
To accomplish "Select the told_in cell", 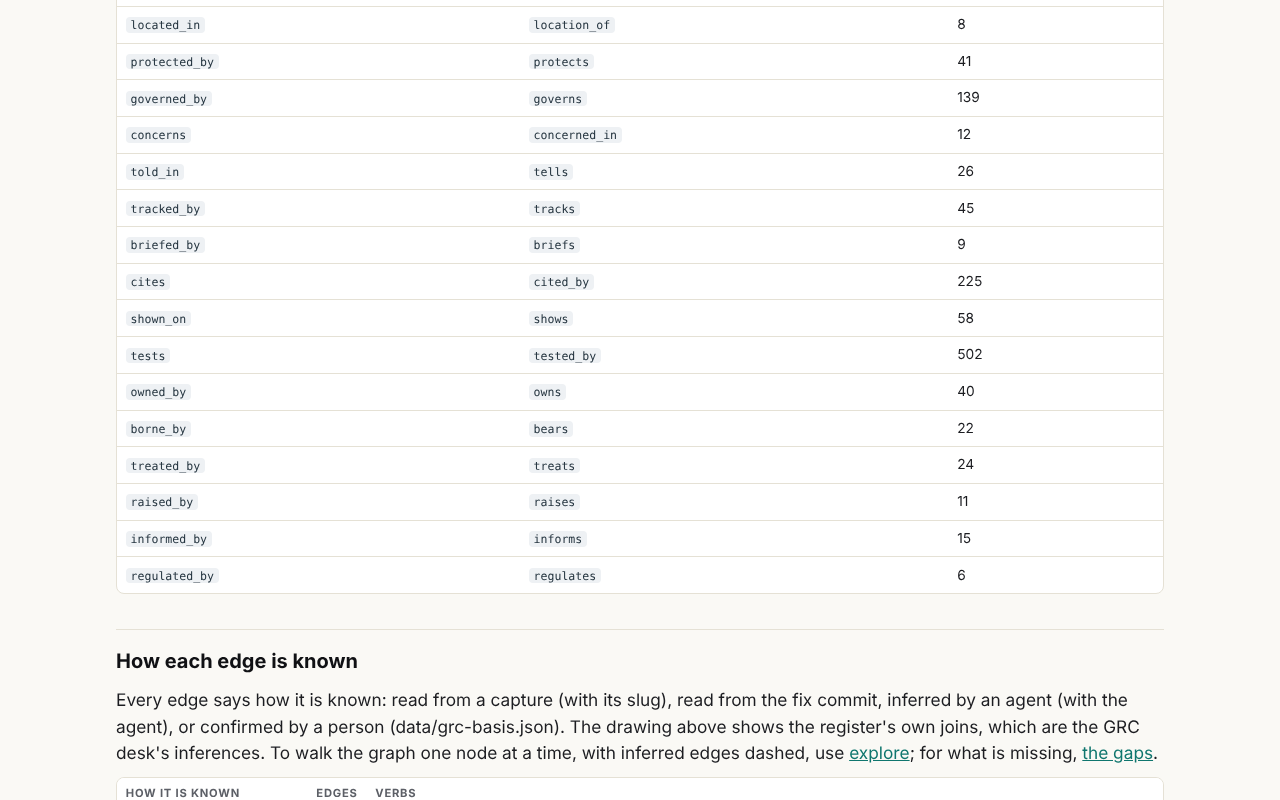I will [155, 172].
